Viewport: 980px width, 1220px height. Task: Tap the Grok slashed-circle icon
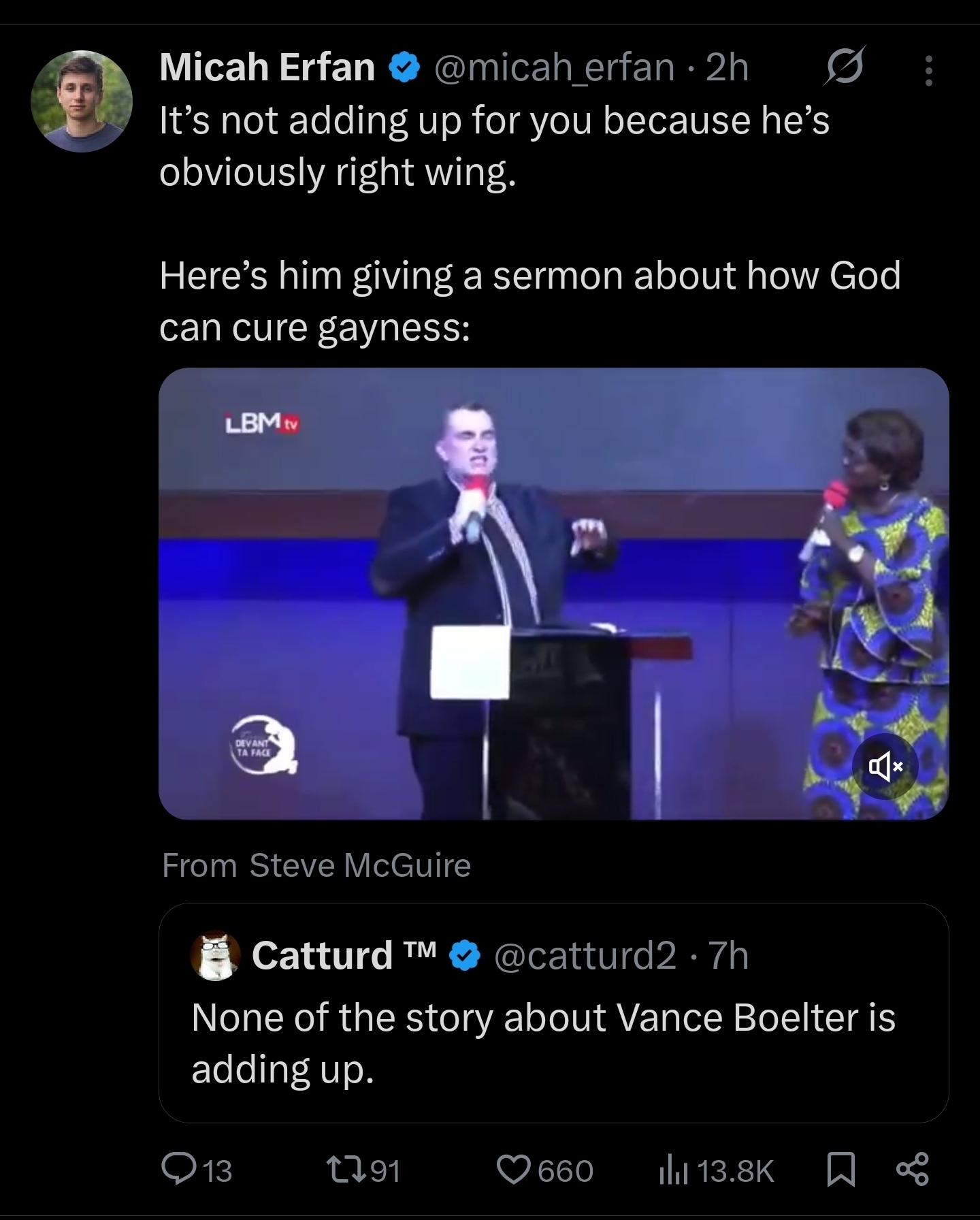click(x=845, y=66)
